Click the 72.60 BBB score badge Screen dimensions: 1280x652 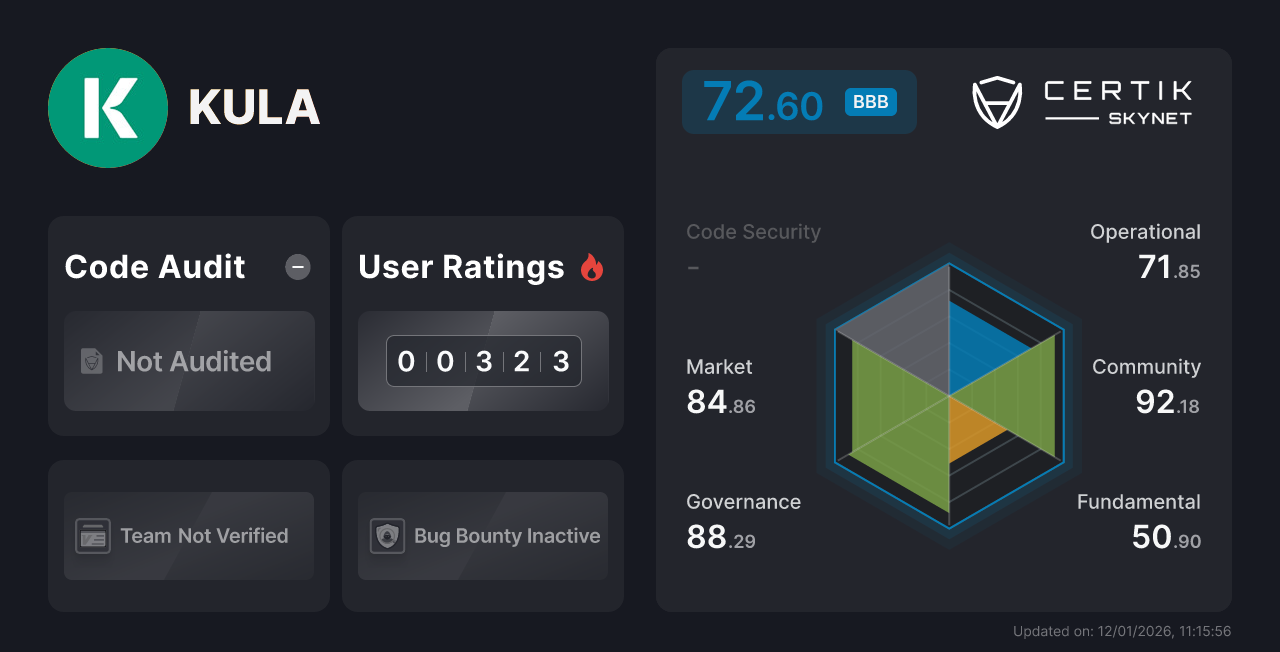[x=799, y=101]
